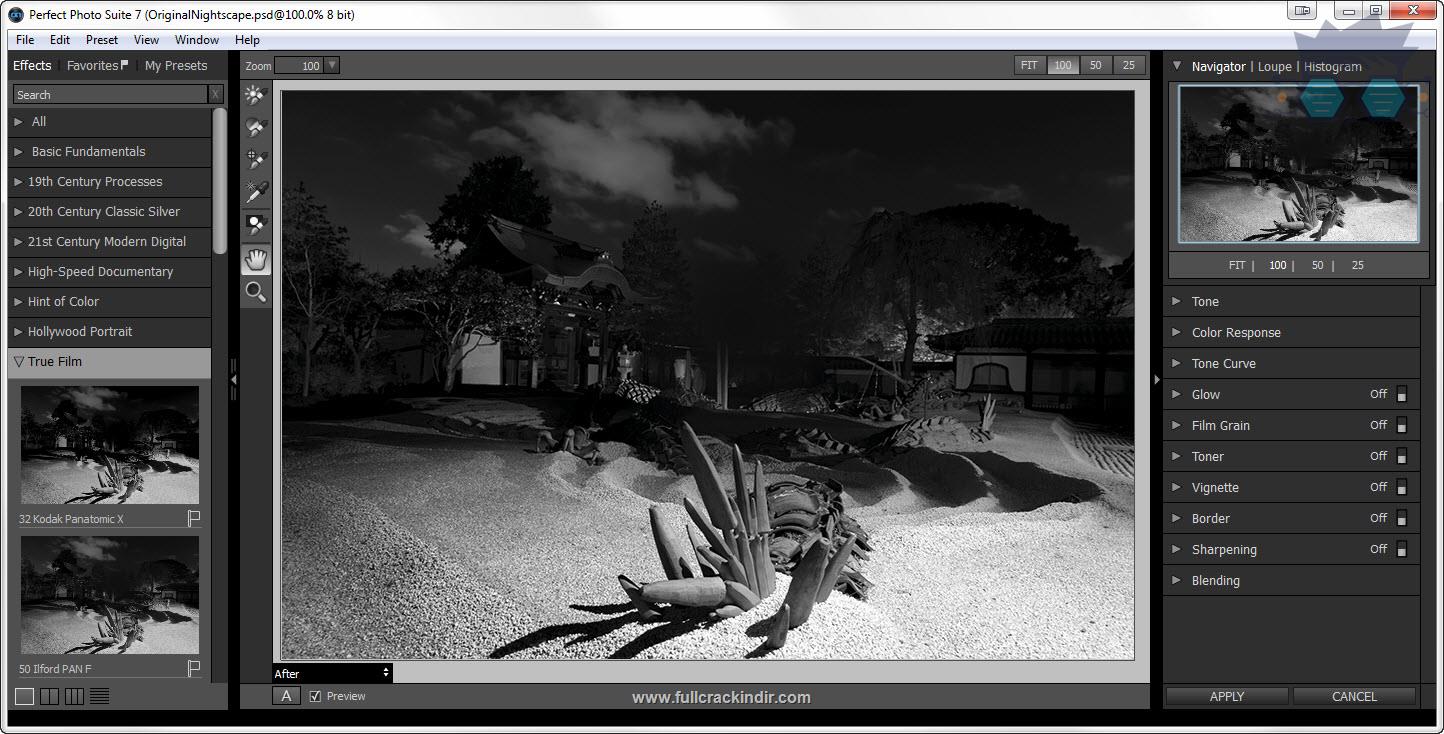Expand the 21st Century Modern Digital category
The height and width of the screenshot is (734, 1444).
109,242
